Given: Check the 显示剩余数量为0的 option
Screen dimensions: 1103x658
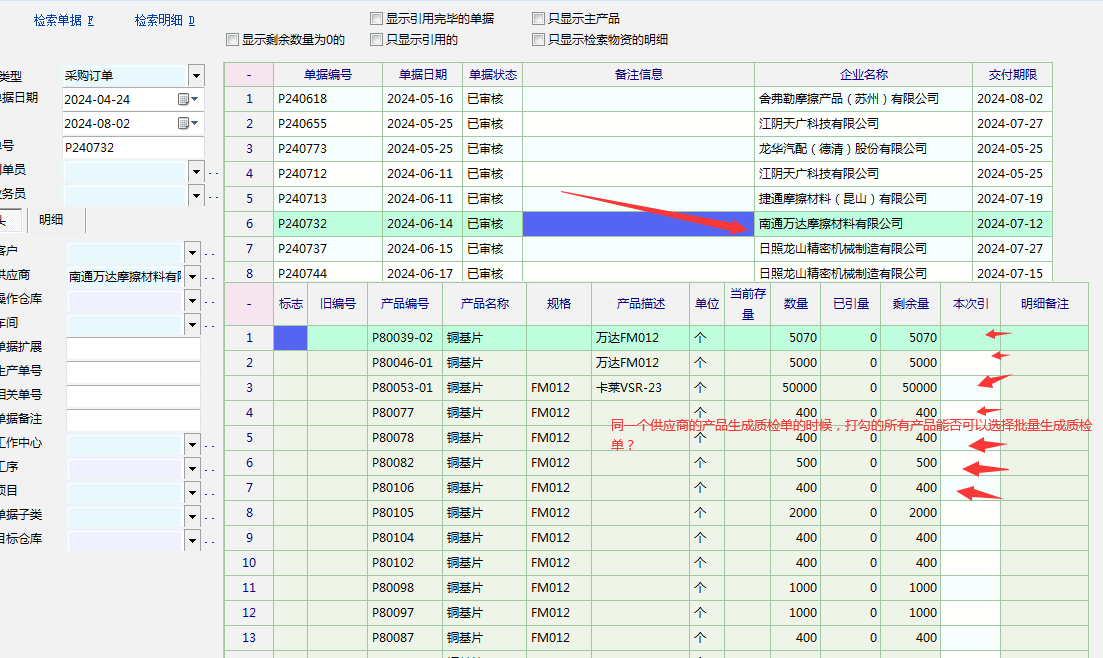Looking at the screenshot, I should click(x=233, y=40).
